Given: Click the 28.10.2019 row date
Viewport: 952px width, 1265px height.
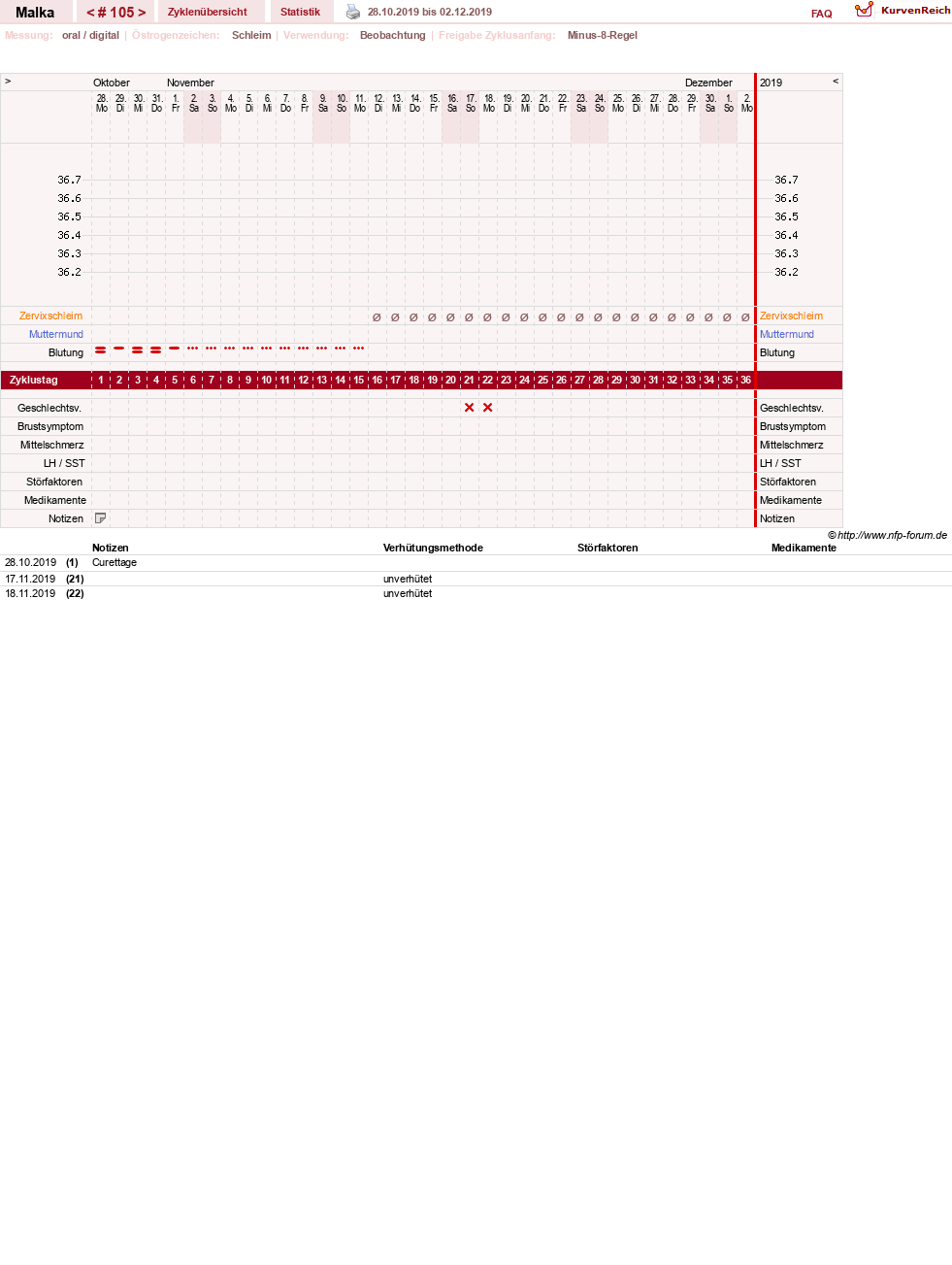Looking at the screenshot, I should [30, 562].
